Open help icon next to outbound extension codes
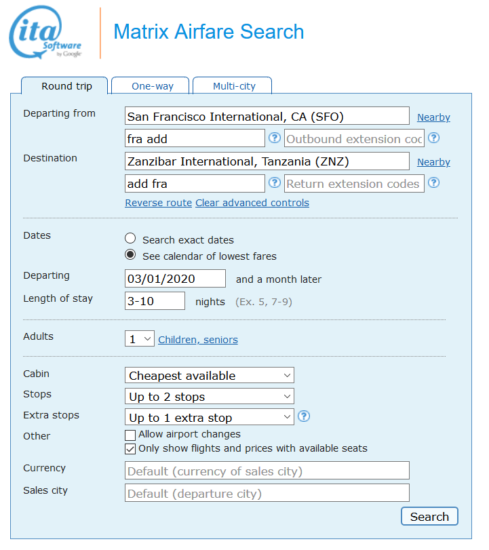Viewport: 489px width, 550px height. [x=434, y=138]
